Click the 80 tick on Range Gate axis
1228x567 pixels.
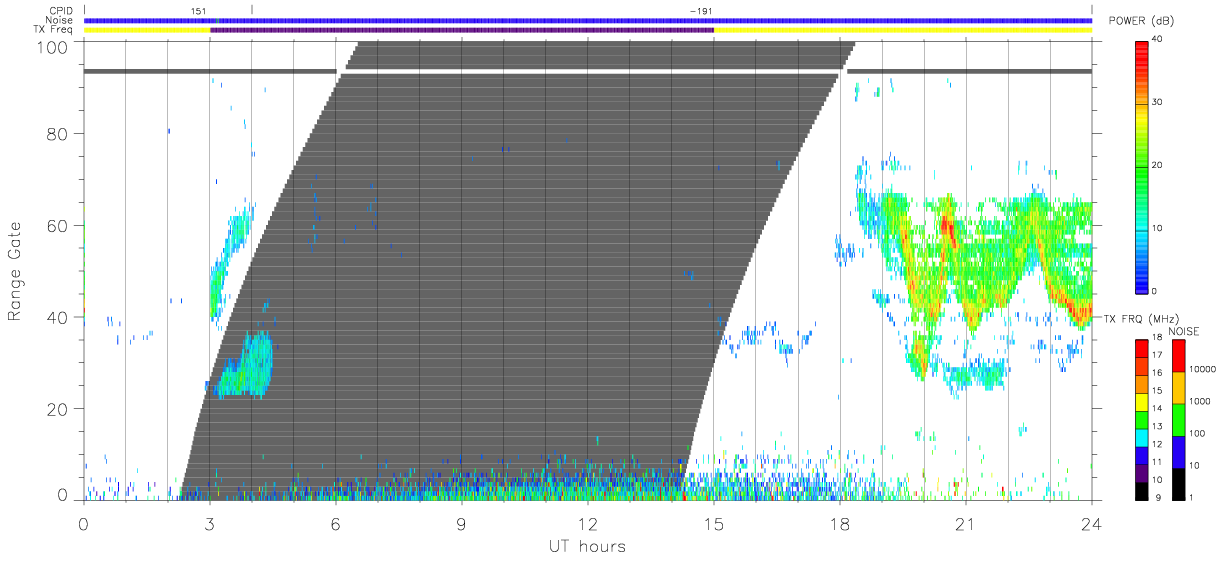60,133
